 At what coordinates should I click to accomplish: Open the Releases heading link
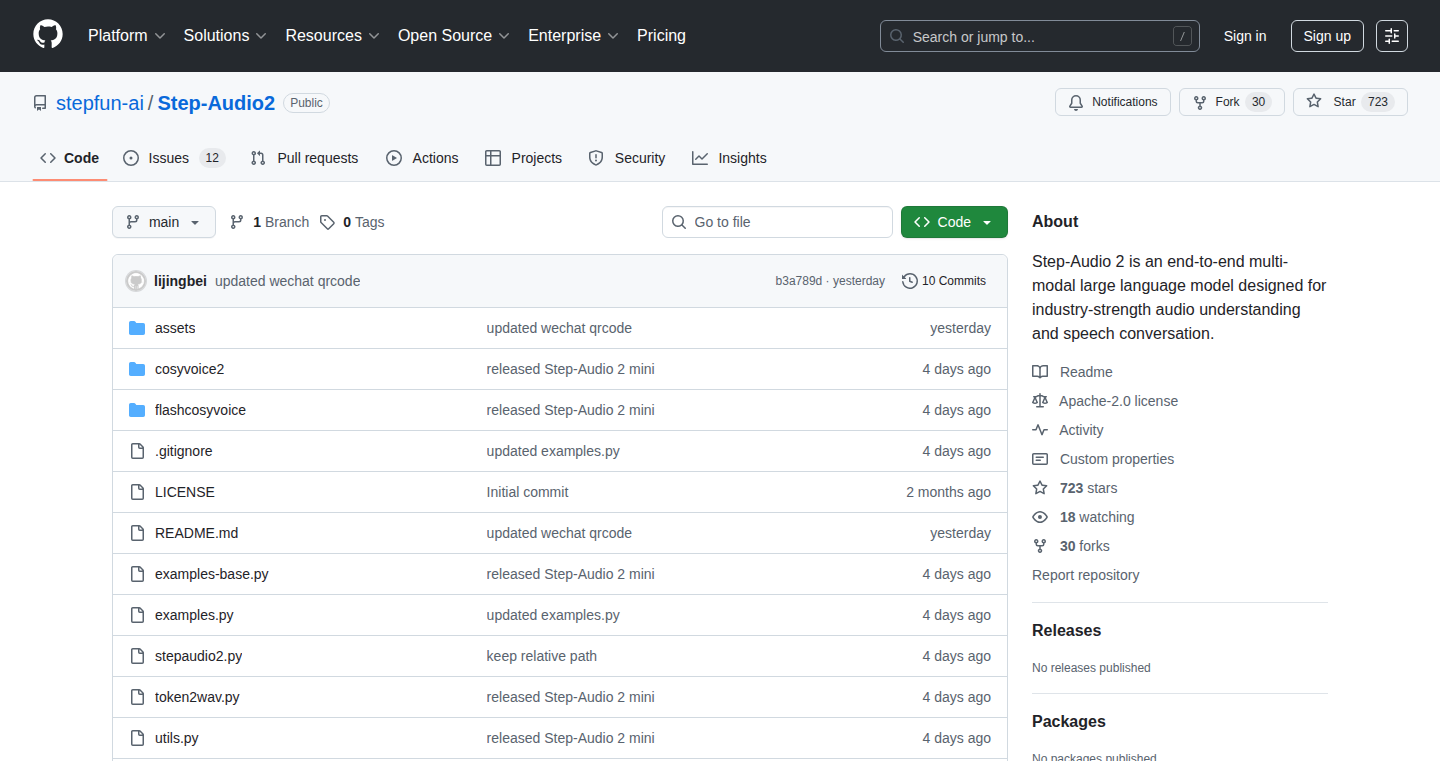1066,631
